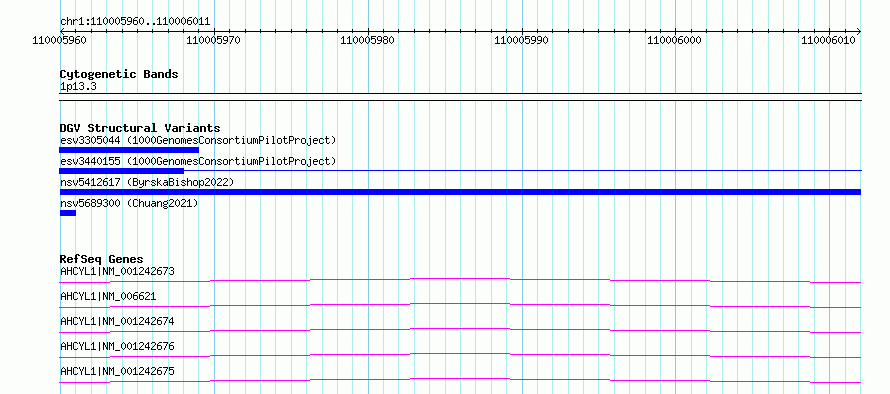
Task: Open AHCYL1|NM_001242676 transcript label
Action: click(117, 346)
